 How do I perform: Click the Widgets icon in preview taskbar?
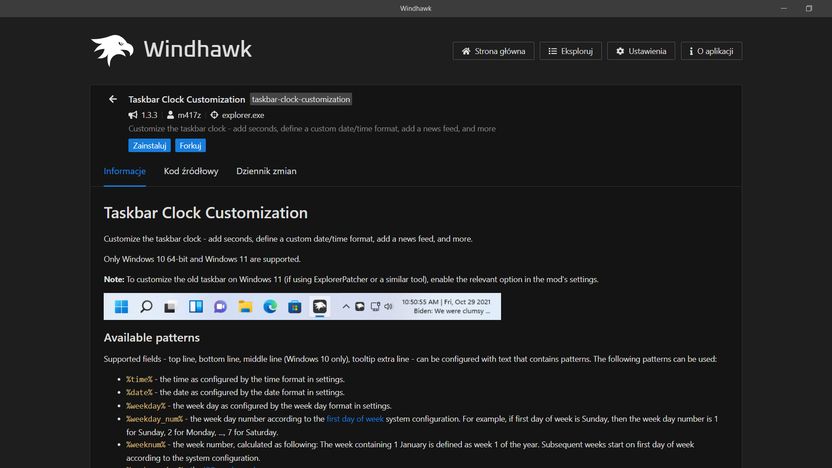click(x=196, y=306)
